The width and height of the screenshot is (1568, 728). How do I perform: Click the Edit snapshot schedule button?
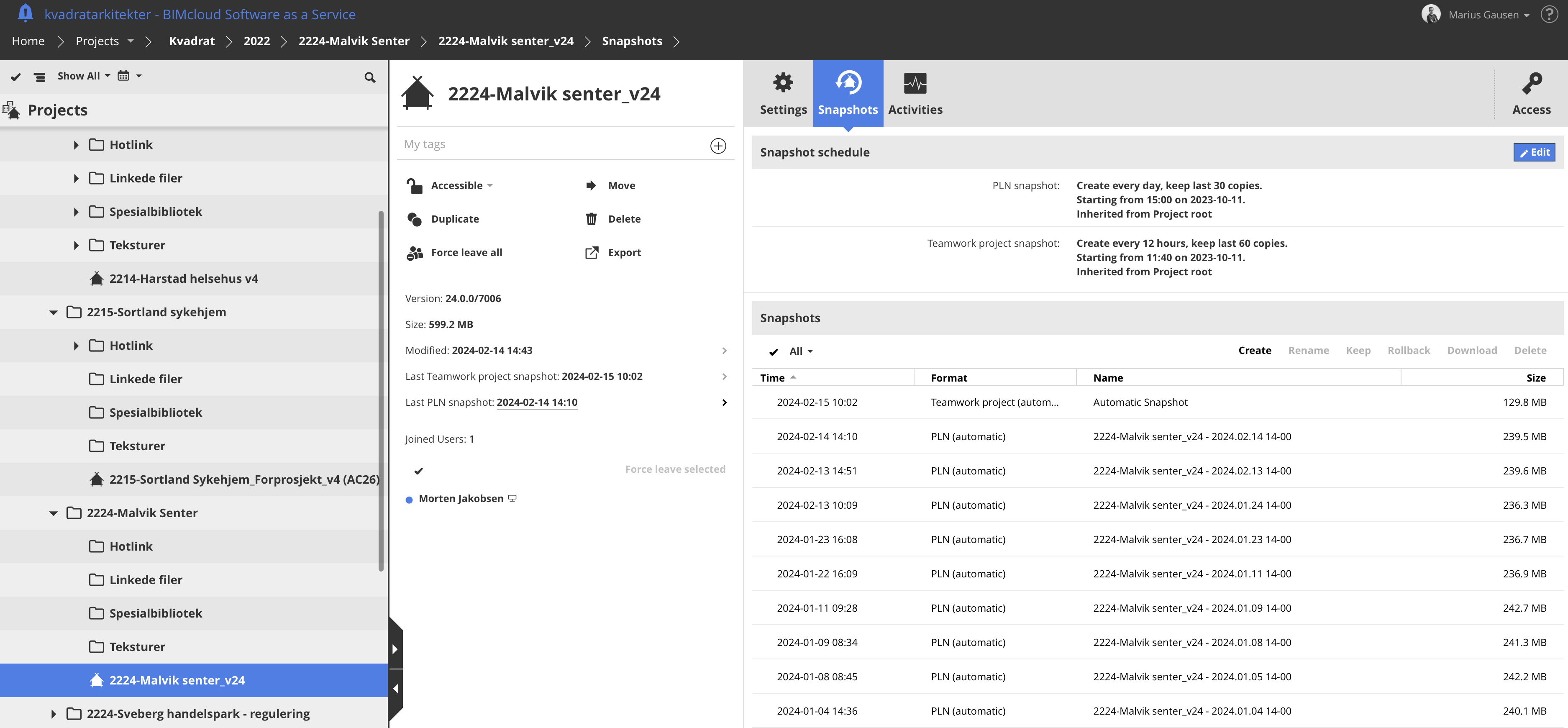tap(1533, 152)
